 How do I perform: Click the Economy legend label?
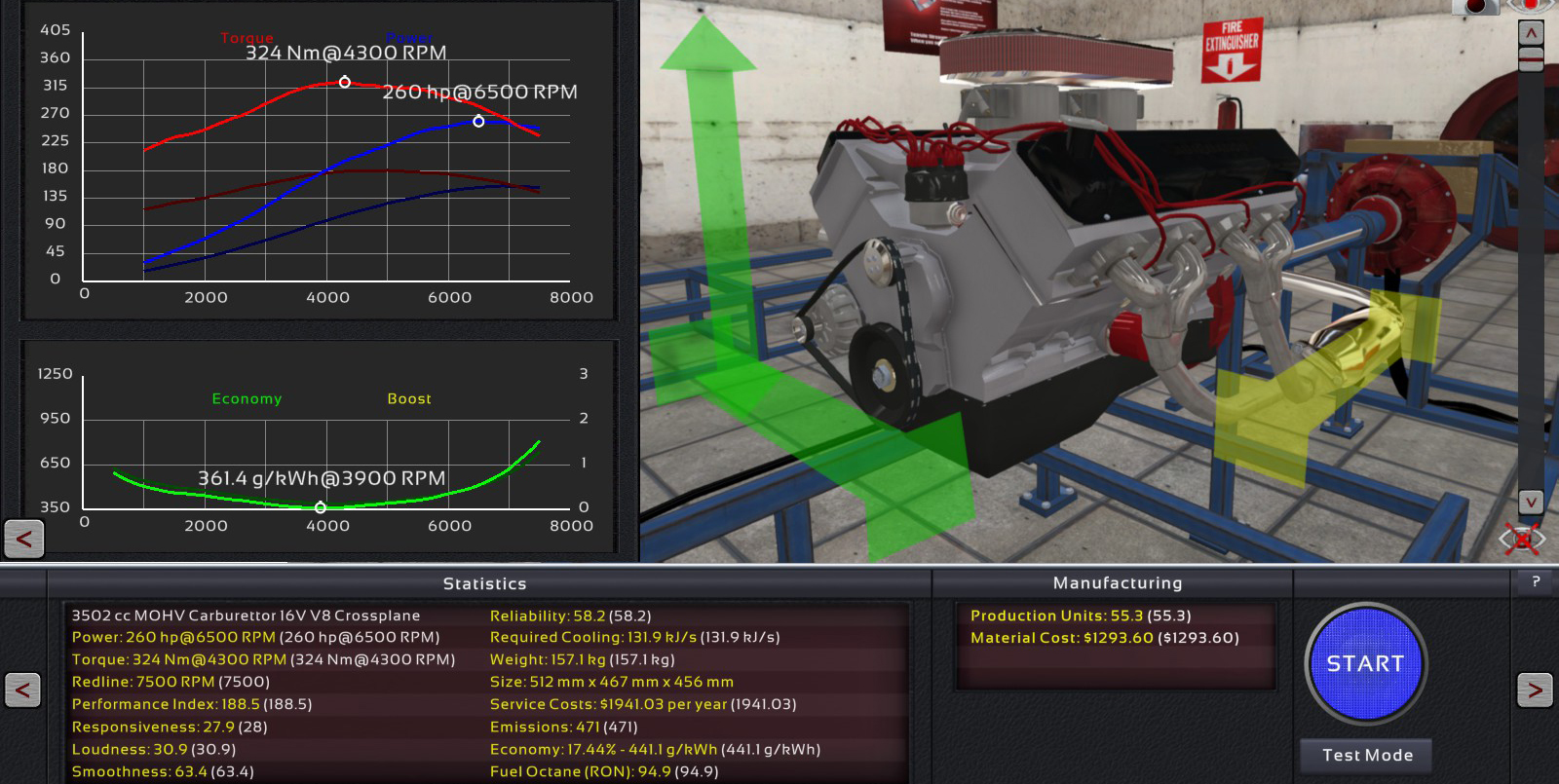coord(247,398)
